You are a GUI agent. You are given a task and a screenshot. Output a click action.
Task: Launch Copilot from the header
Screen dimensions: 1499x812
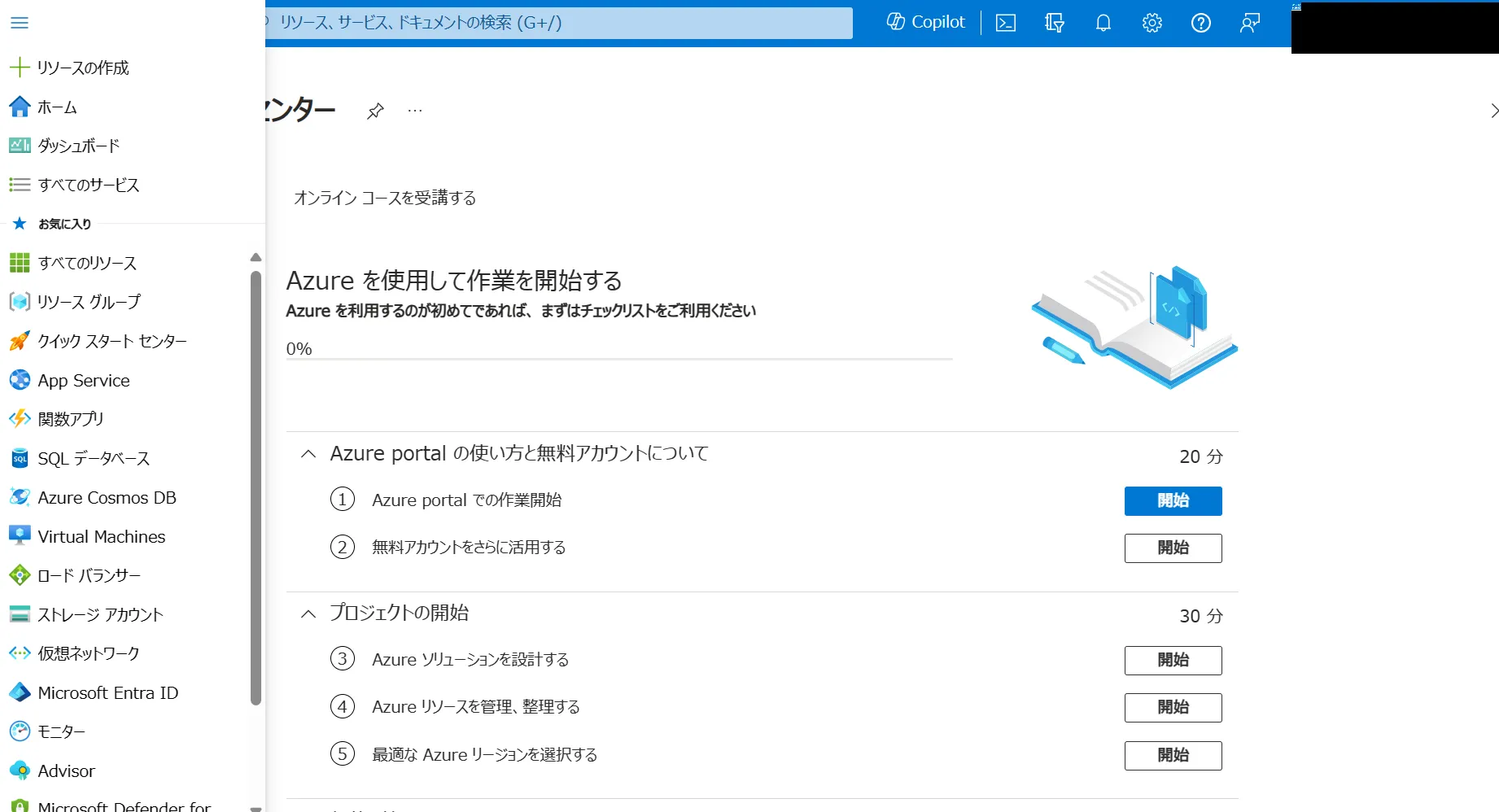(x=926, y=22)
